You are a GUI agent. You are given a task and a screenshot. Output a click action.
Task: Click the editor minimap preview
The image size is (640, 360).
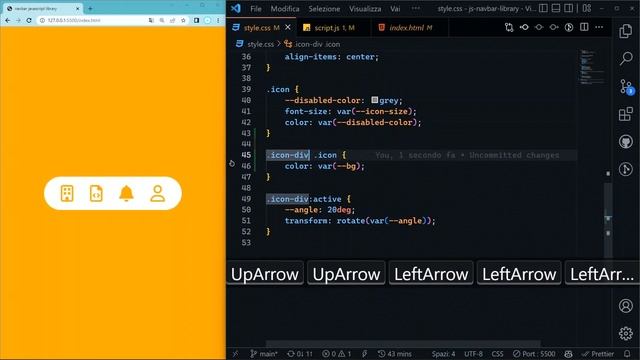[592, 68]
